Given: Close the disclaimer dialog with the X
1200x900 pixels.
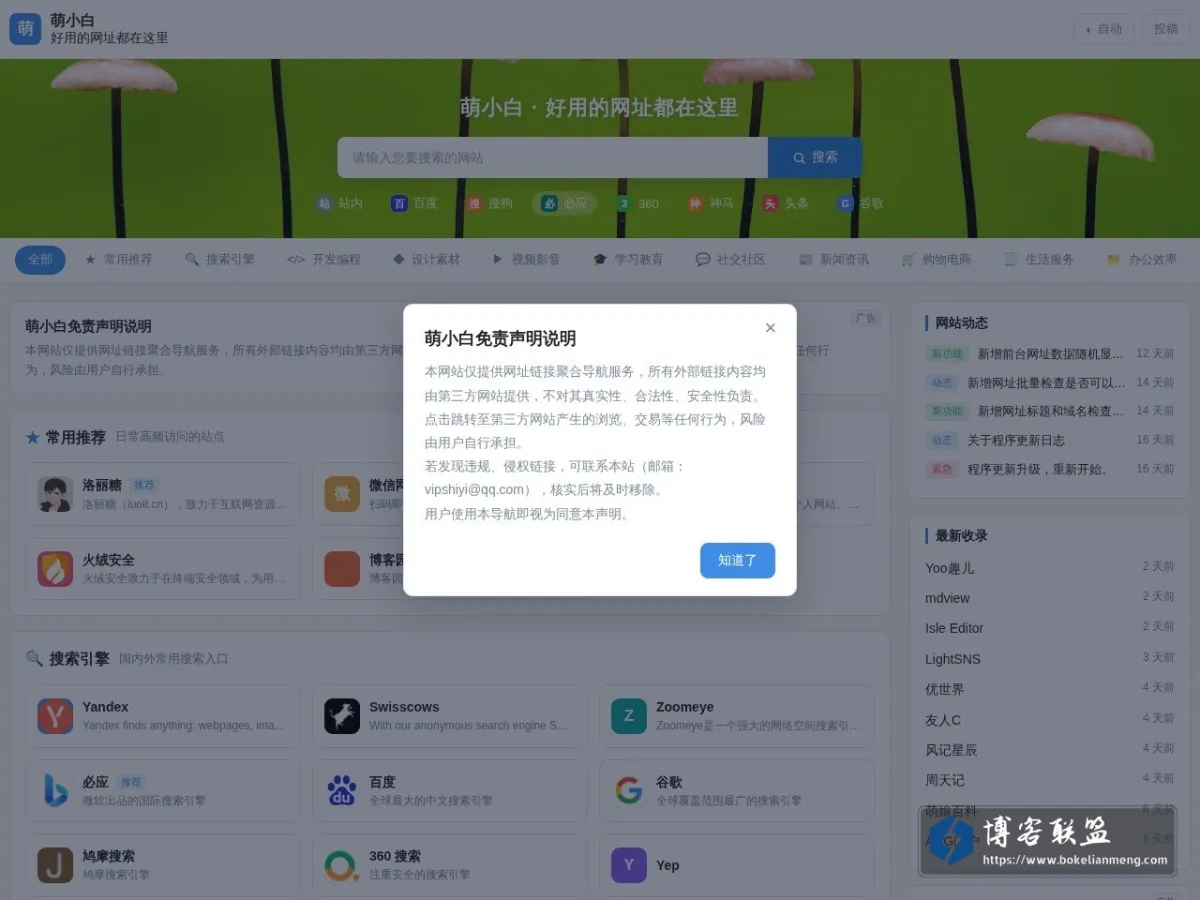Looking at the screenshot, I should click(770, 327).
